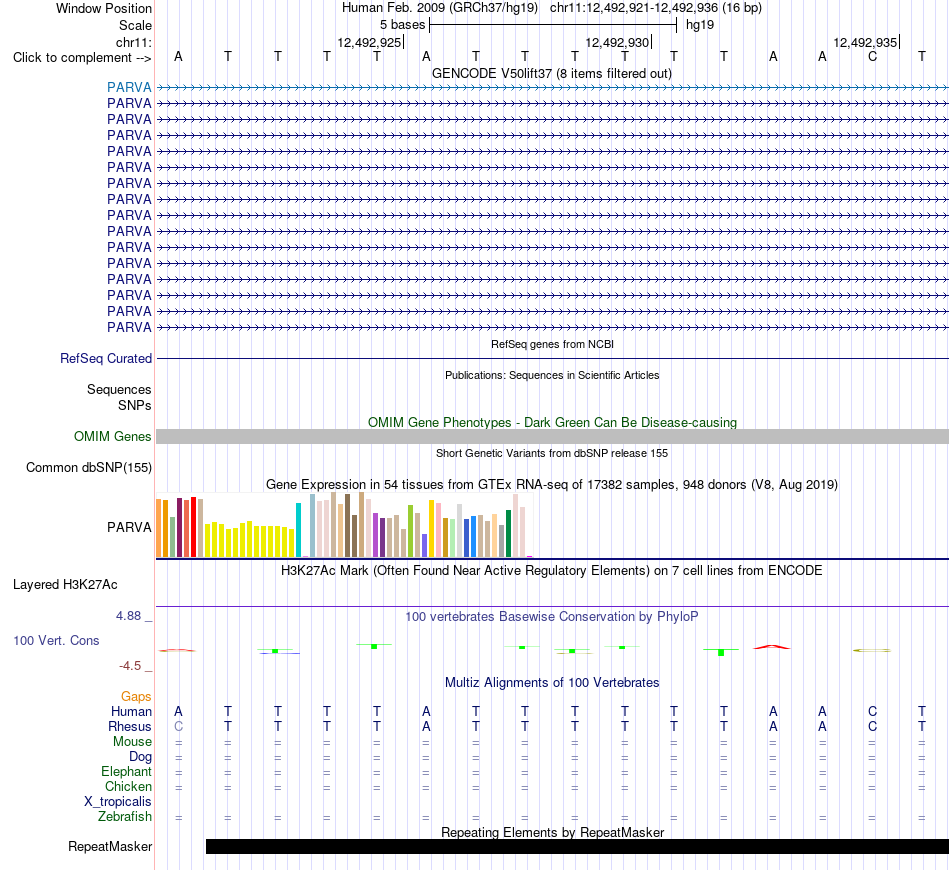
Task: Click the Scale label
Action: (135, 25)
